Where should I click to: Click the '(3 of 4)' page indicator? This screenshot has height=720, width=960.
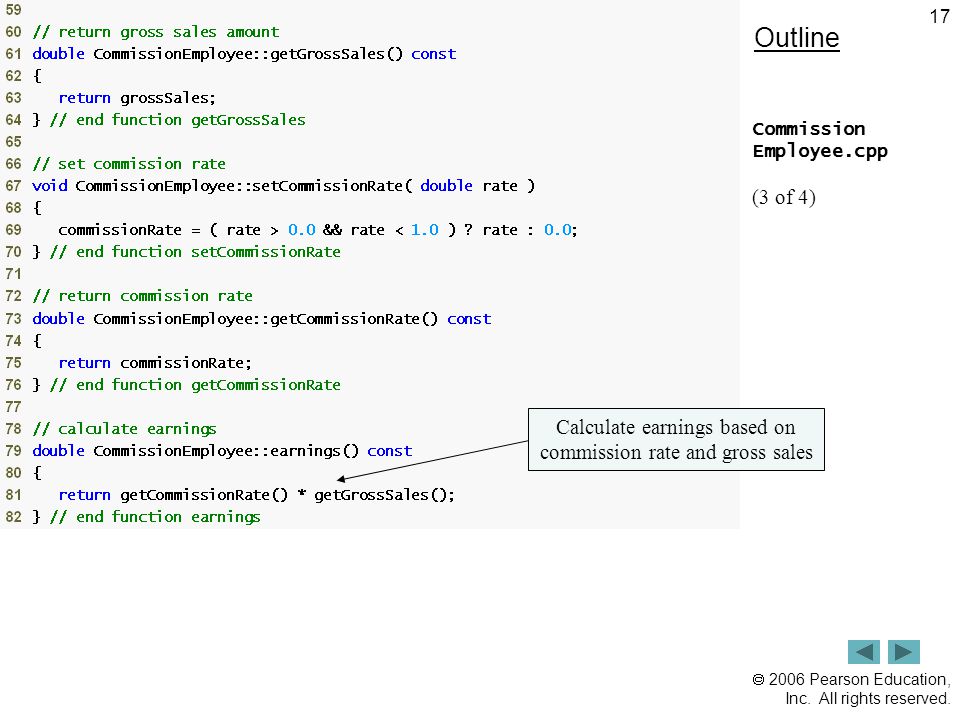click(x=784, y=197)
